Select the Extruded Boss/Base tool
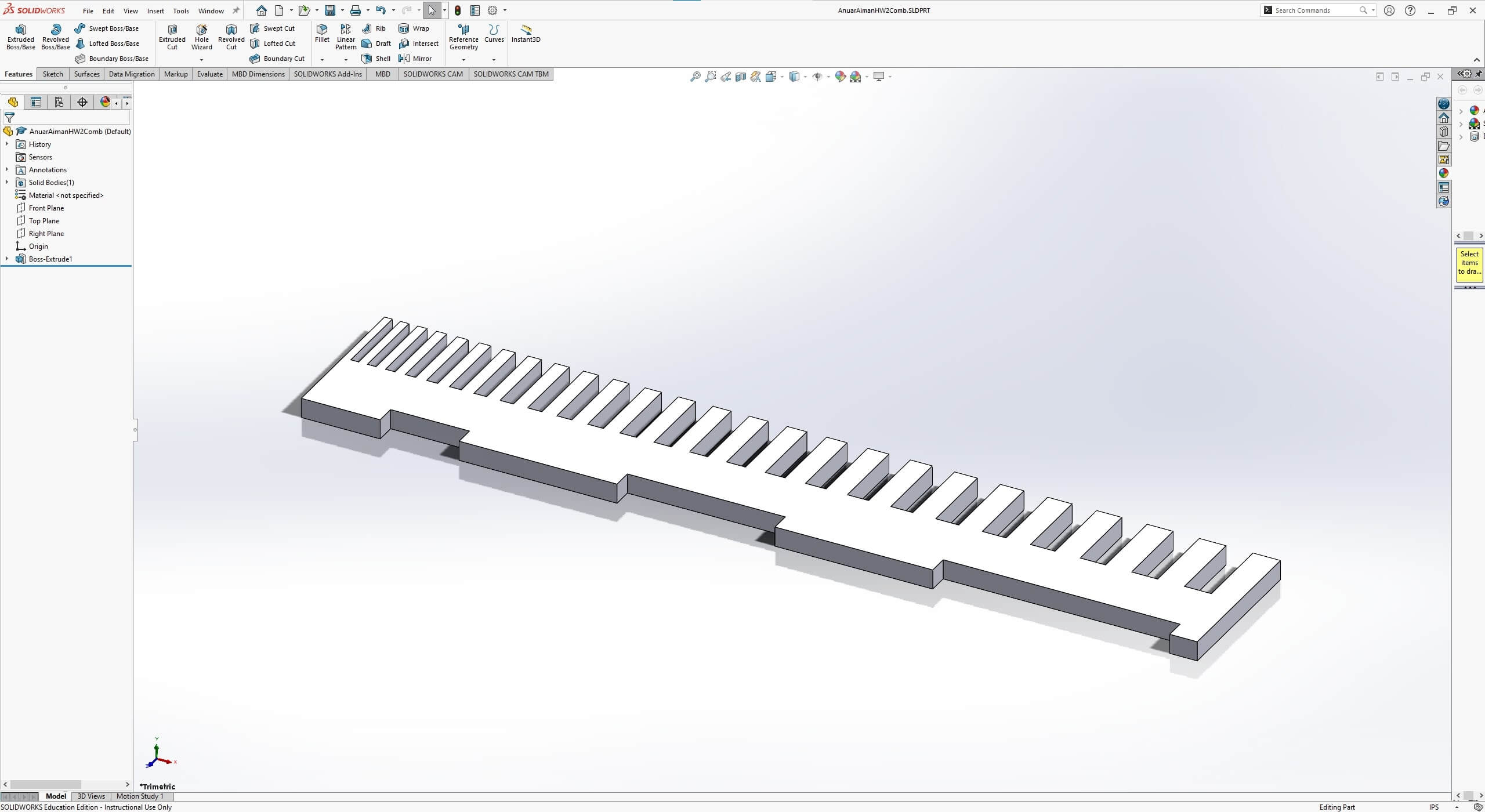The height and width of the screenshot is (812, 1485). pos(21,37)
